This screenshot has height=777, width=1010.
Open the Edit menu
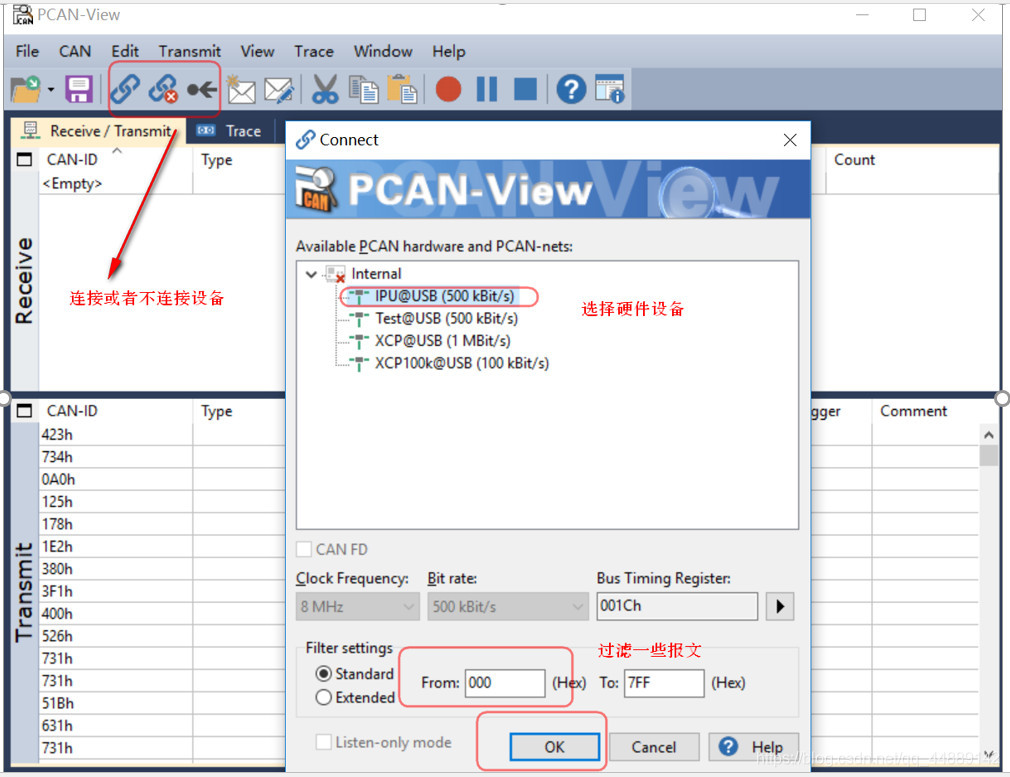click(x=125, y=51)
